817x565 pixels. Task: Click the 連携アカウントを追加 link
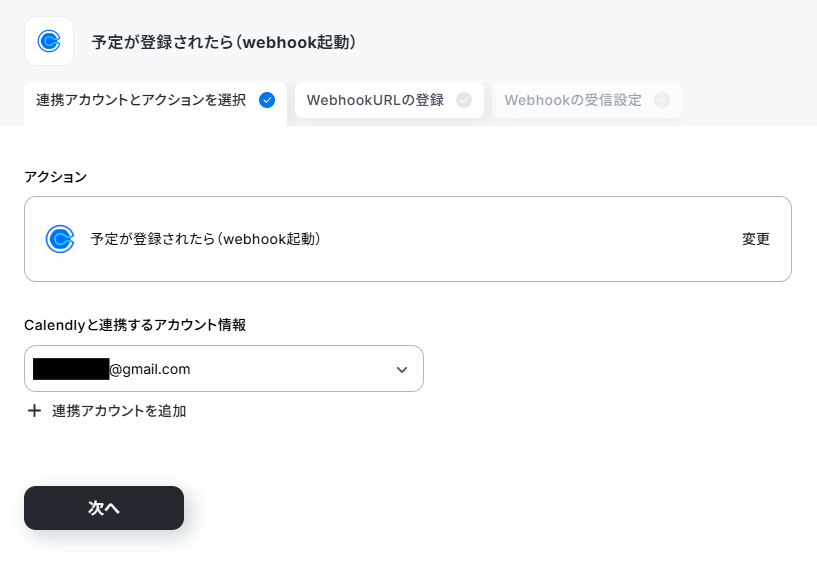119,411
